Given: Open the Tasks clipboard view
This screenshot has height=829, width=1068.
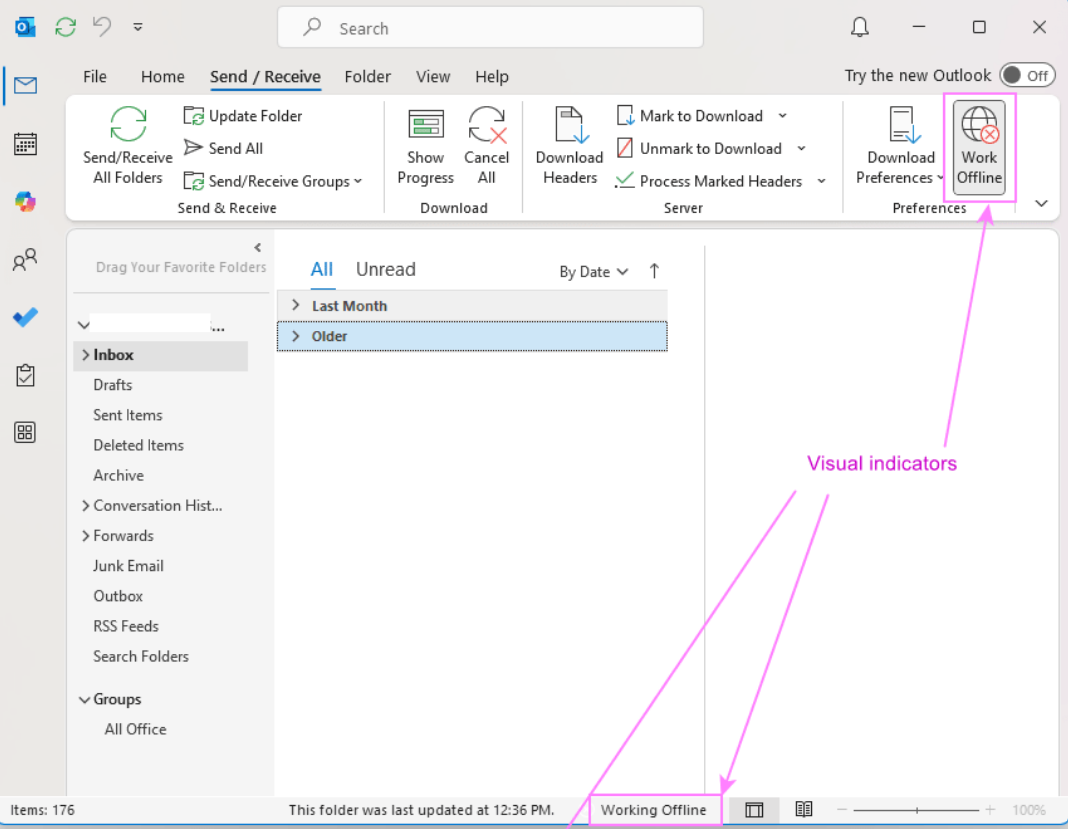Looking at the screenshot, I should 25,375.
